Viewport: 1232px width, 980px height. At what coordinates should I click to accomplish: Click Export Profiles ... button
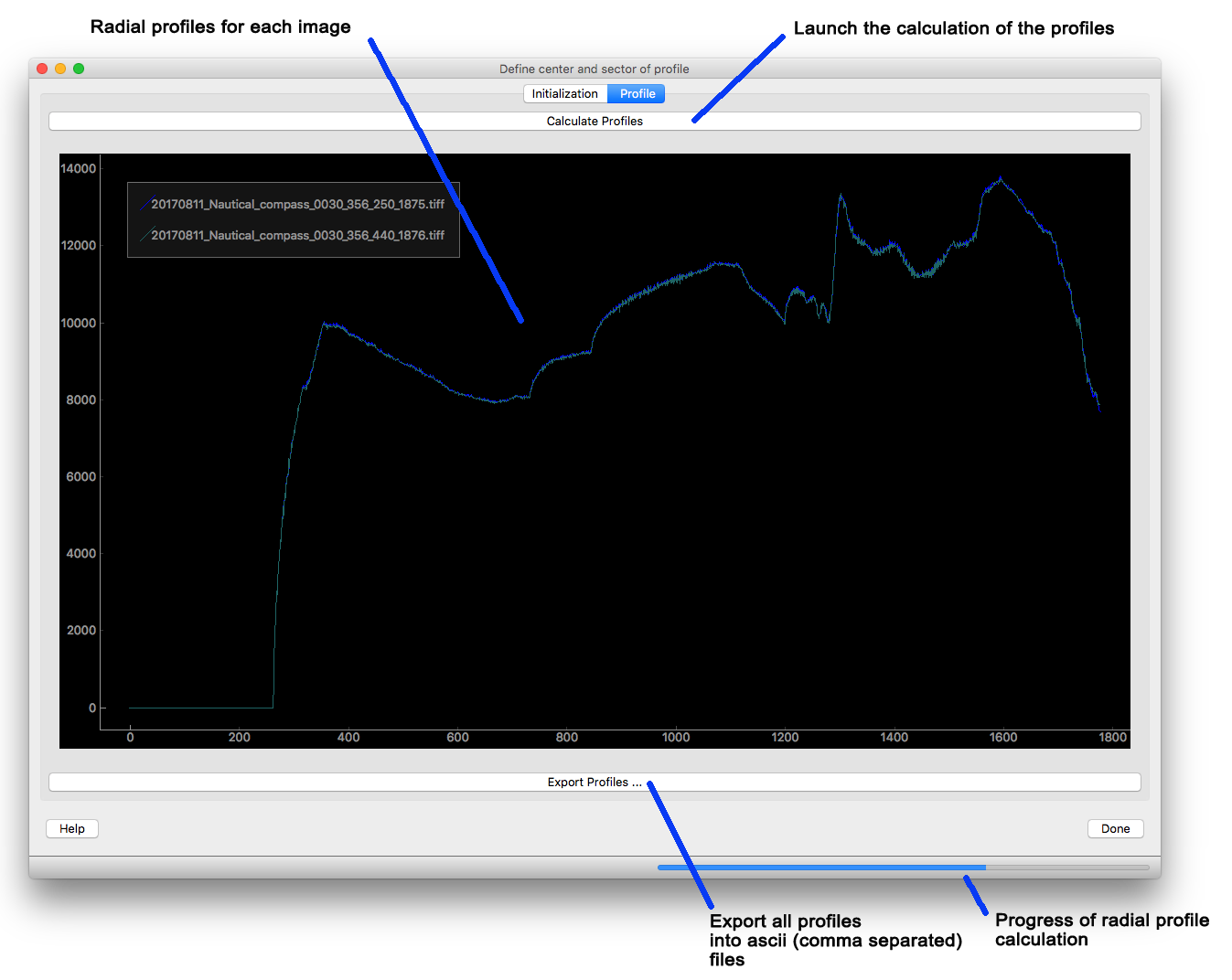point(595,783)
